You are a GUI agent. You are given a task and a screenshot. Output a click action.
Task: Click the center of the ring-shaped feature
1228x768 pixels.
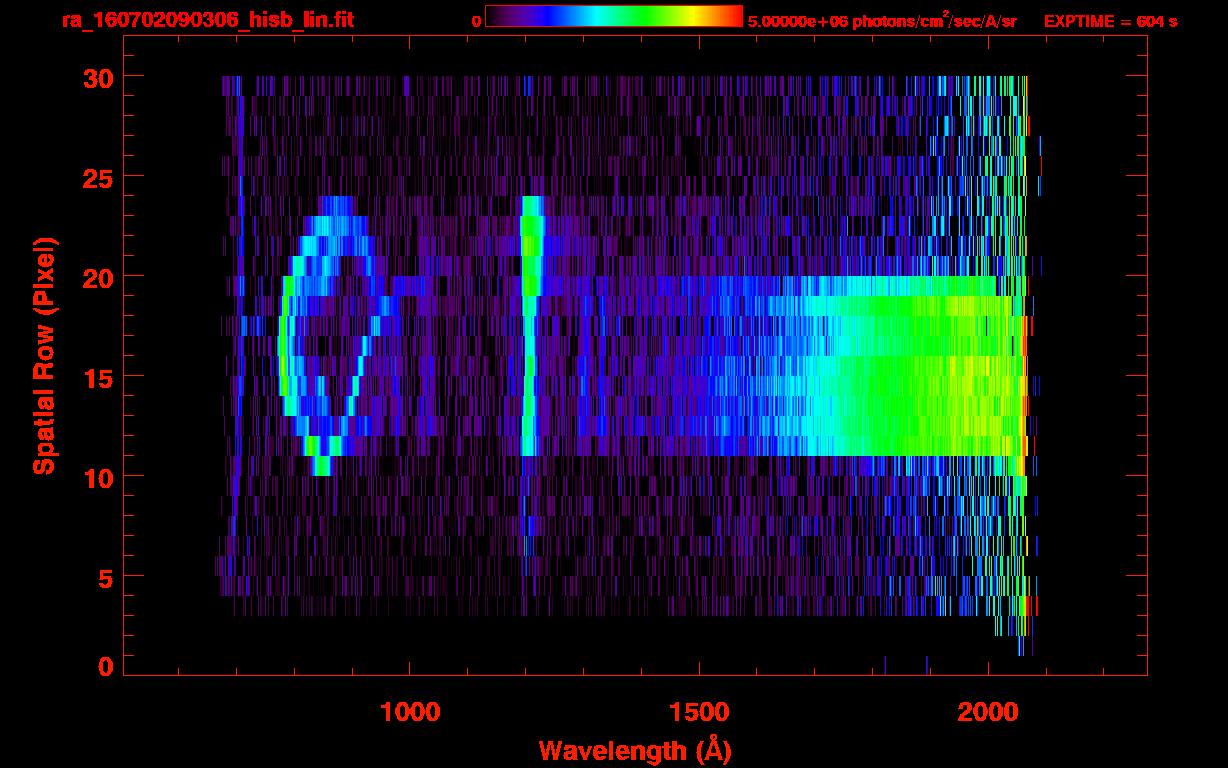pos(325,335)
